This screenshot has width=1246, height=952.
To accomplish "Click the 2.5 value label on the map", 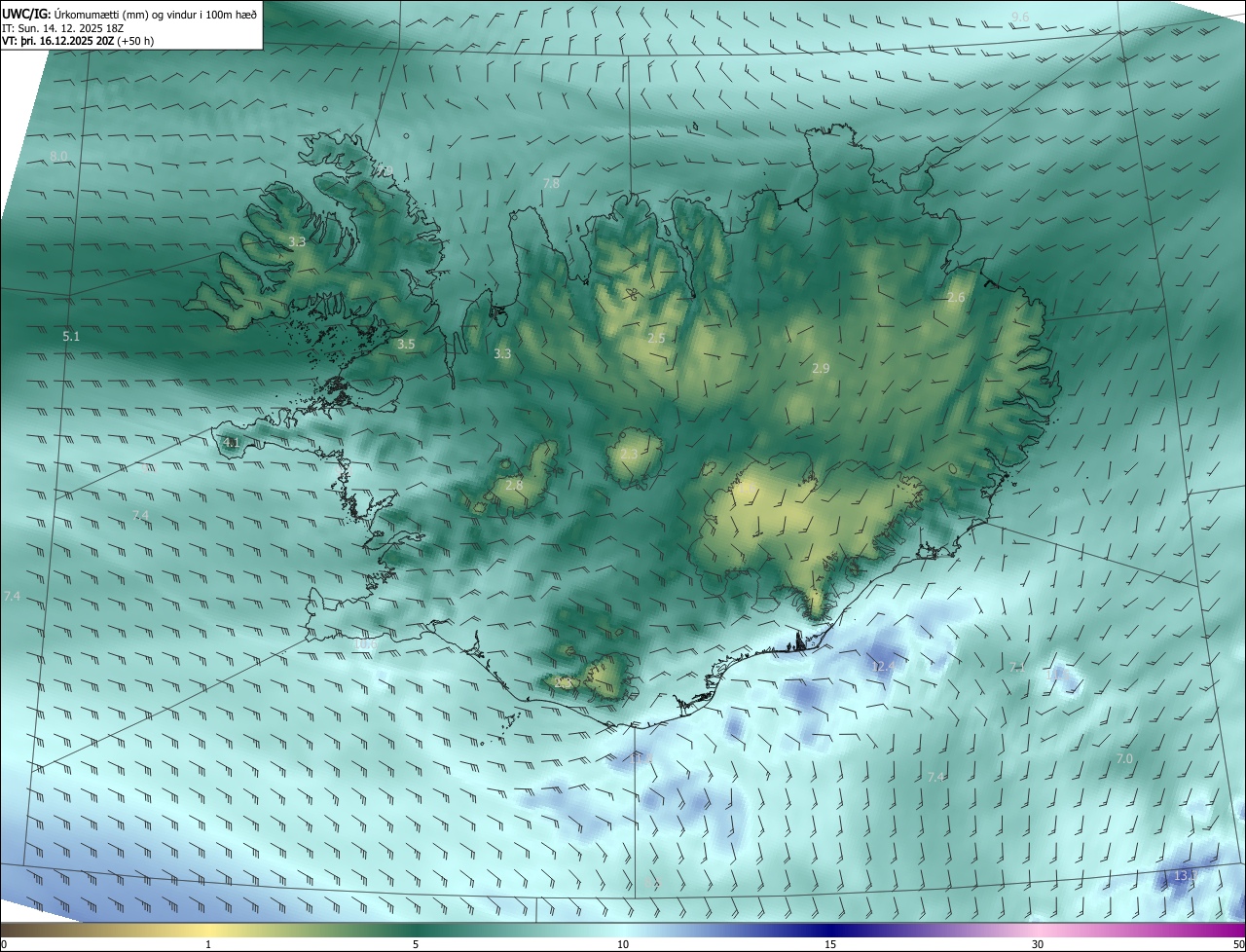I will click(656, 338).
